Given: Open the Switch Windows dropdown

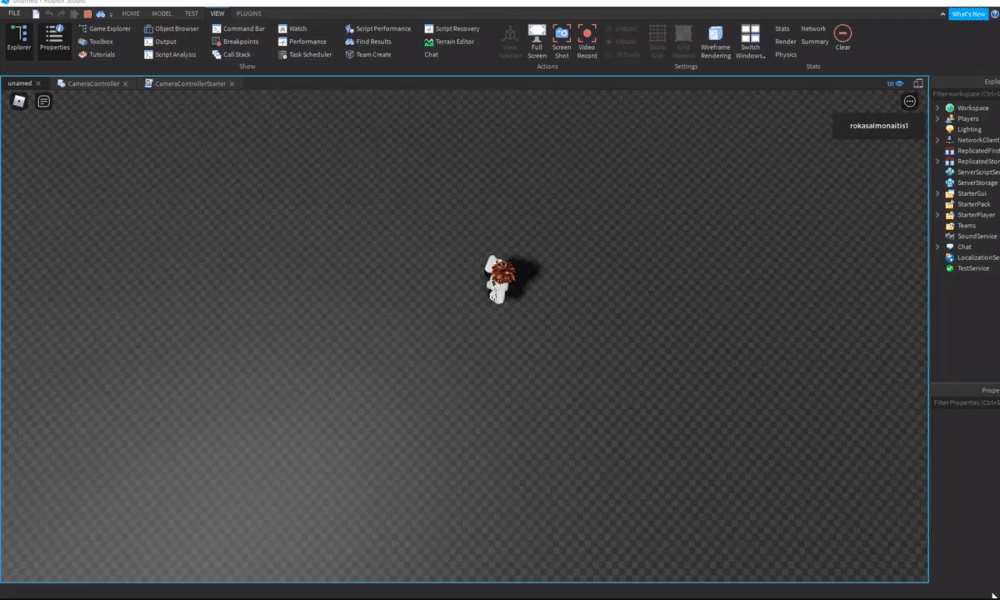Looking at the screenshot, I should [750, 41].
